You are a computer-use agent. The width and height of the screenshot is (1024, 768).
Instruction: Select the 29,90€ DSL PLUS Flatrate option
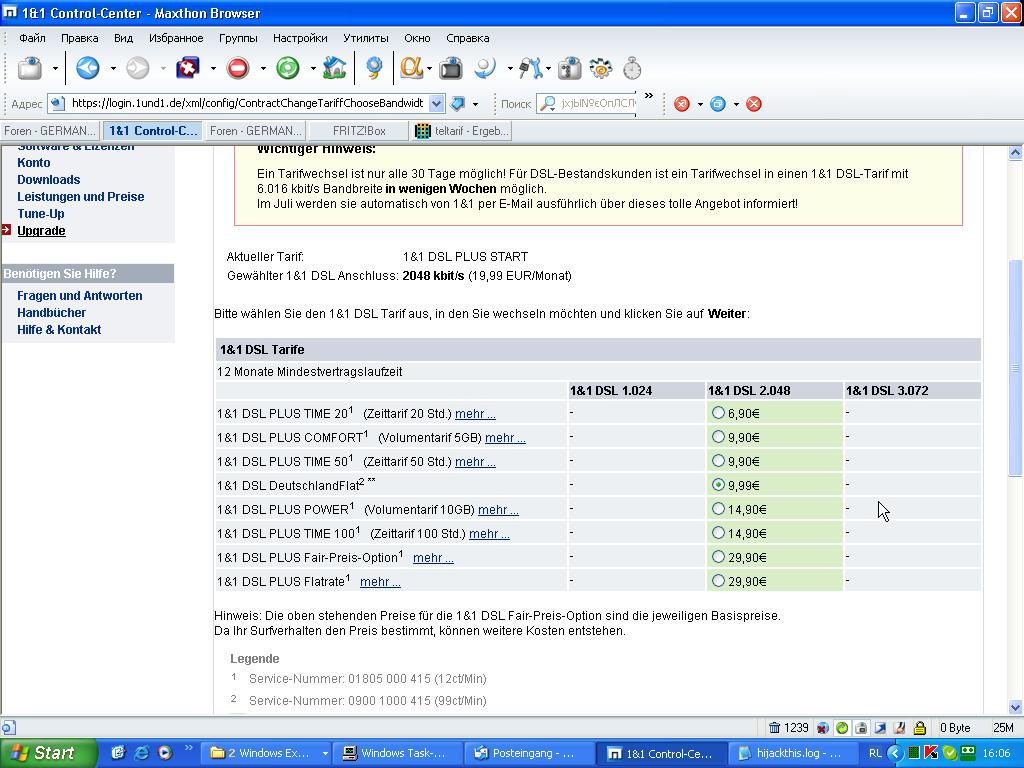click(x=718, y=581)
